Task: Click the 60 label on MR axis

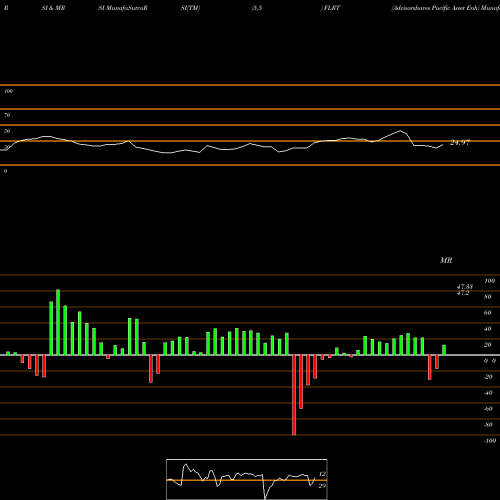Action: (x=488, y=313)
